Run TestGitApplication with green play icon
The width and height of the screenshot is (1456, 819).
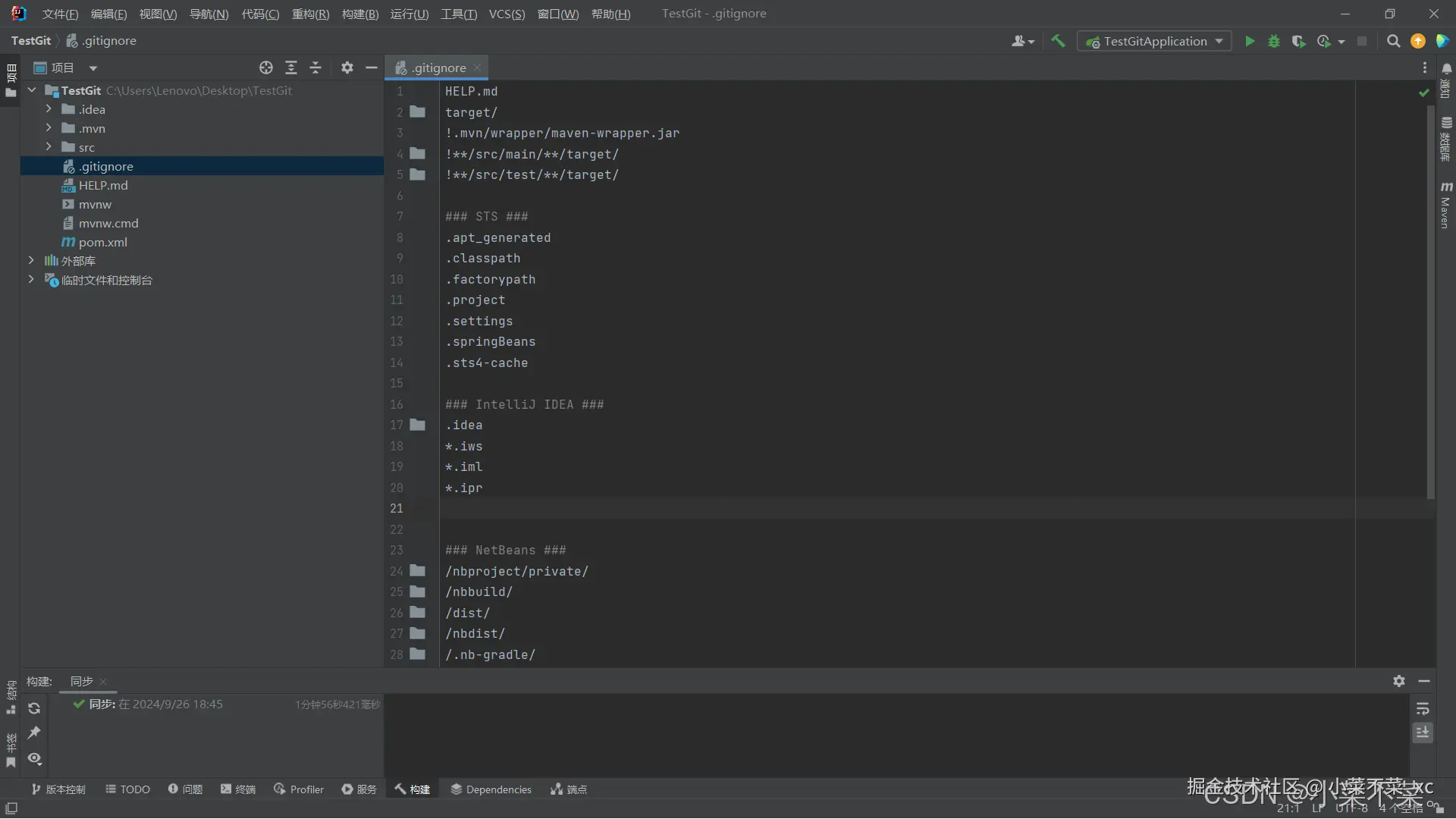point(1250,42)
